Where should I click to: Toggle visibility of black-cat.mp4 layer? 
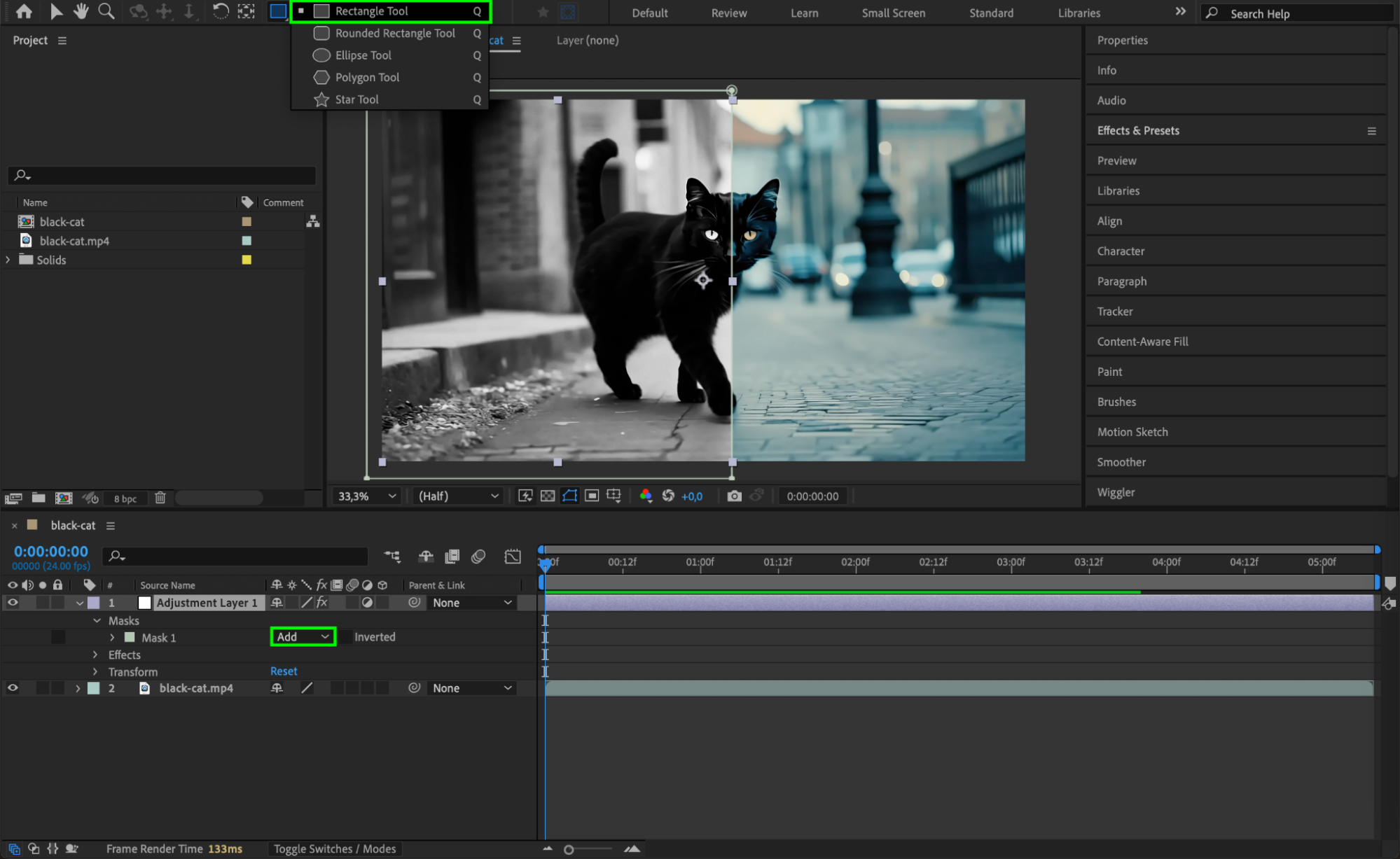pos(13,687)
